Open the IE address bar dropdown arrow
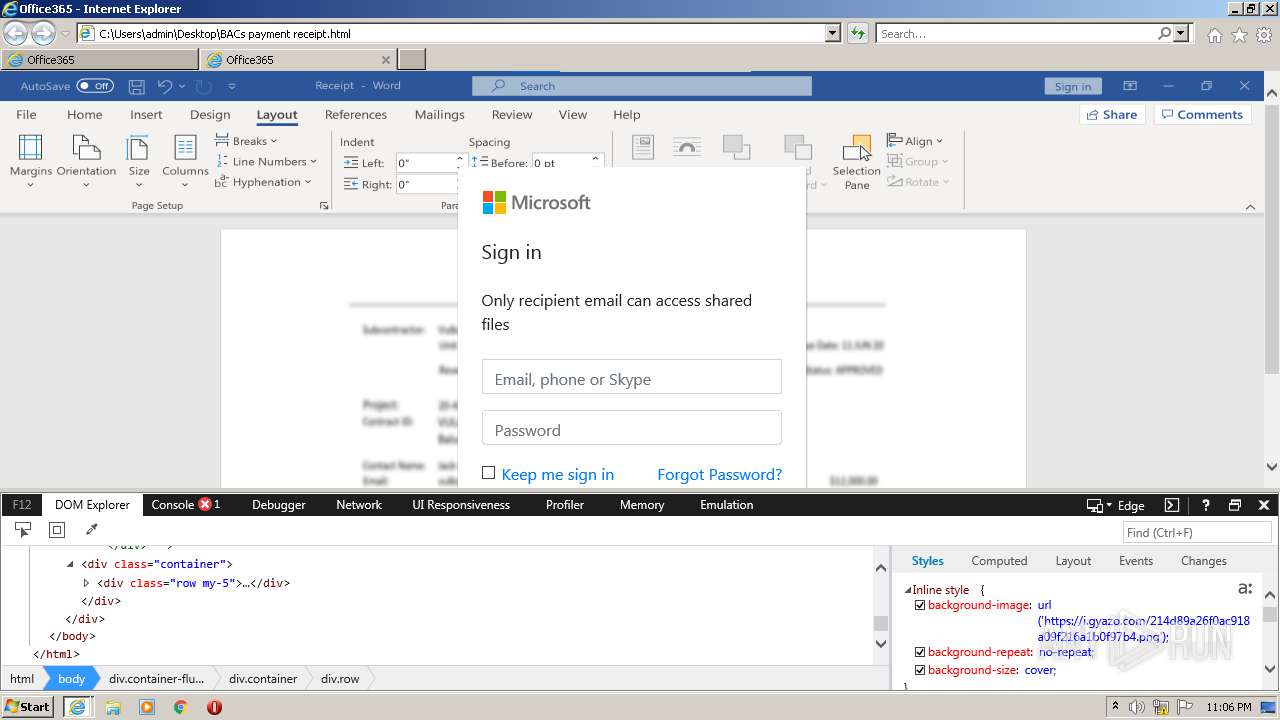 point(833,33)
